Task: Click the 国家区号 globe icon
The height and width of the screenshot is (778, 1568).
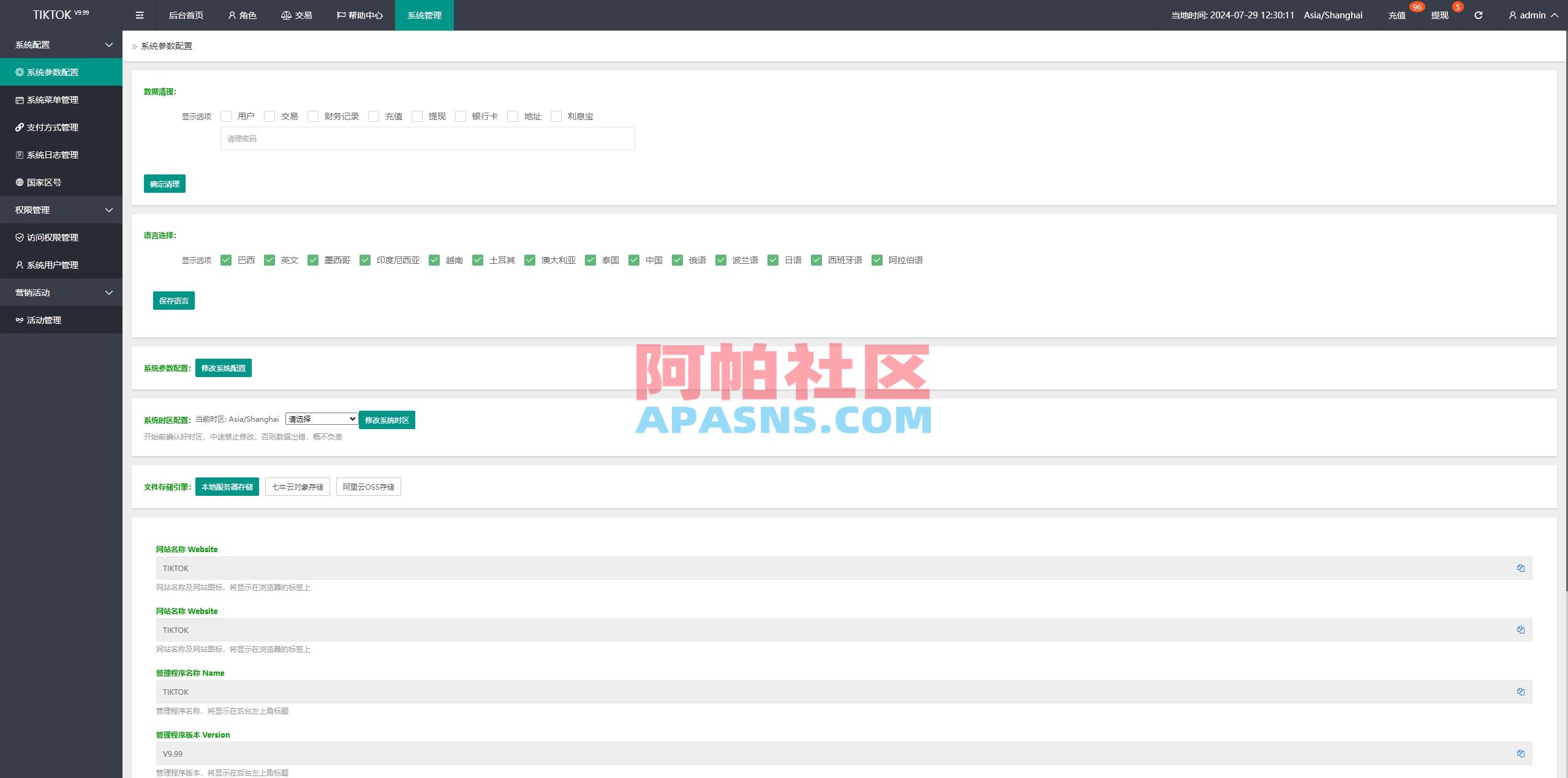Action: pos(18,182)
